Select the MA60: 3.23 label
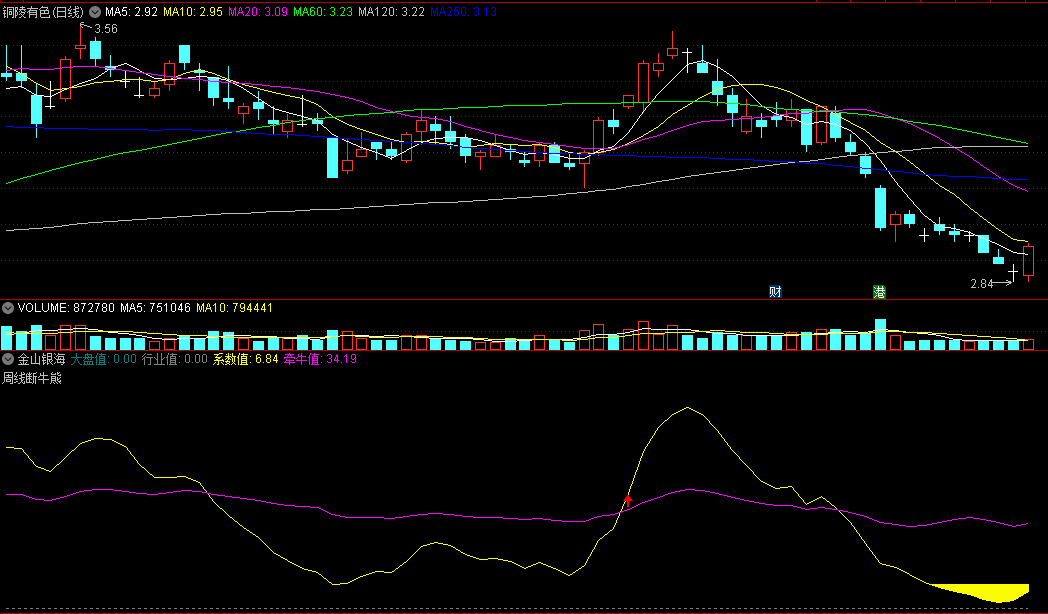Viewport: 1048px width, 614px height. [x=323, y=12]
